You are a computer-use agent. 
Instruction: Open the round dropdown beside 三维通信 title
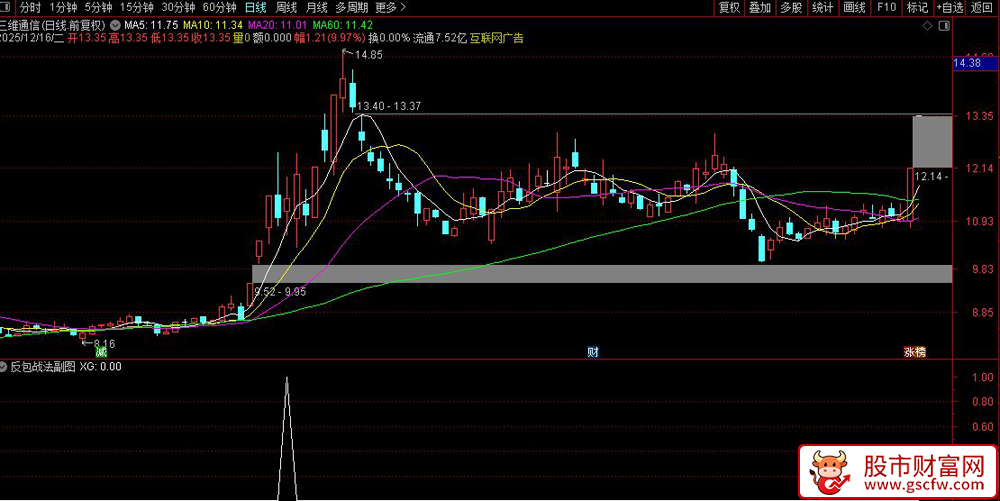(115, 25)
